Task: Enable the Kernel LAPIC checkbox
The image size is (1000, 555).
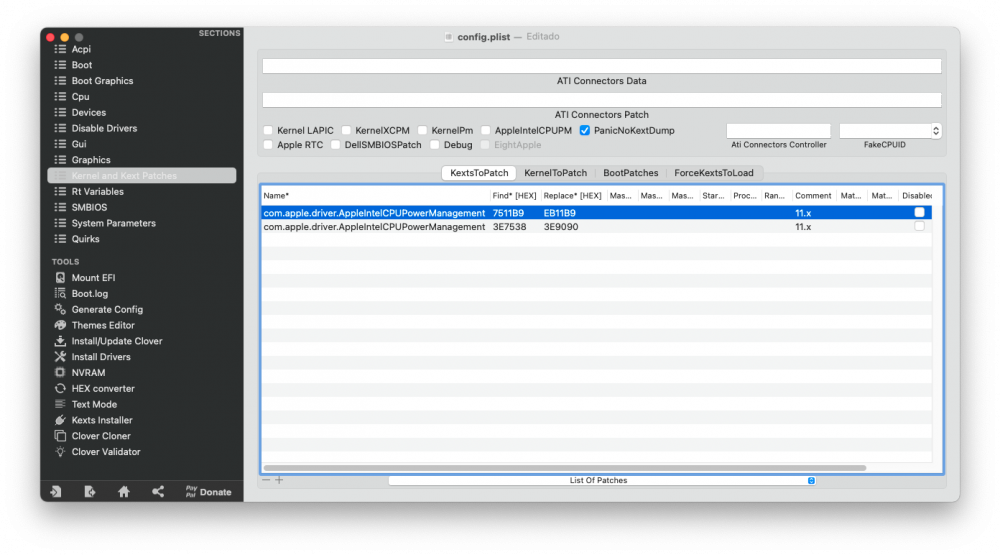Action: click(x=268, y=131)
